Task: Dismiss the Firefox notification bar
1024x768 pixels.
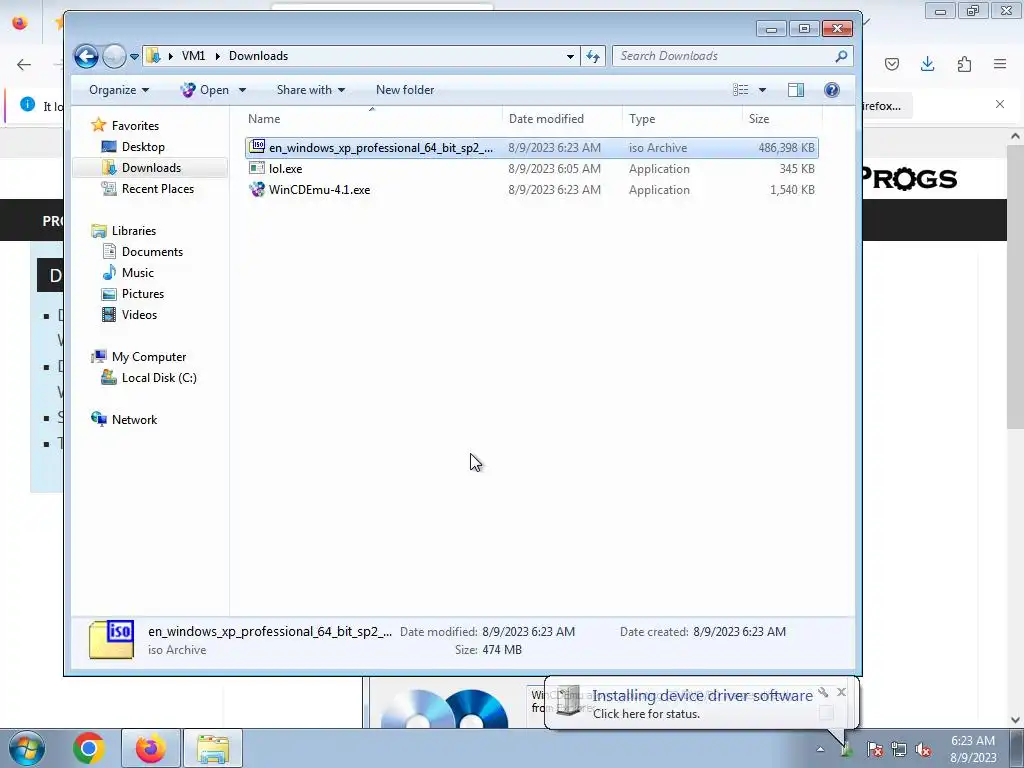Action: [1000, 104]
